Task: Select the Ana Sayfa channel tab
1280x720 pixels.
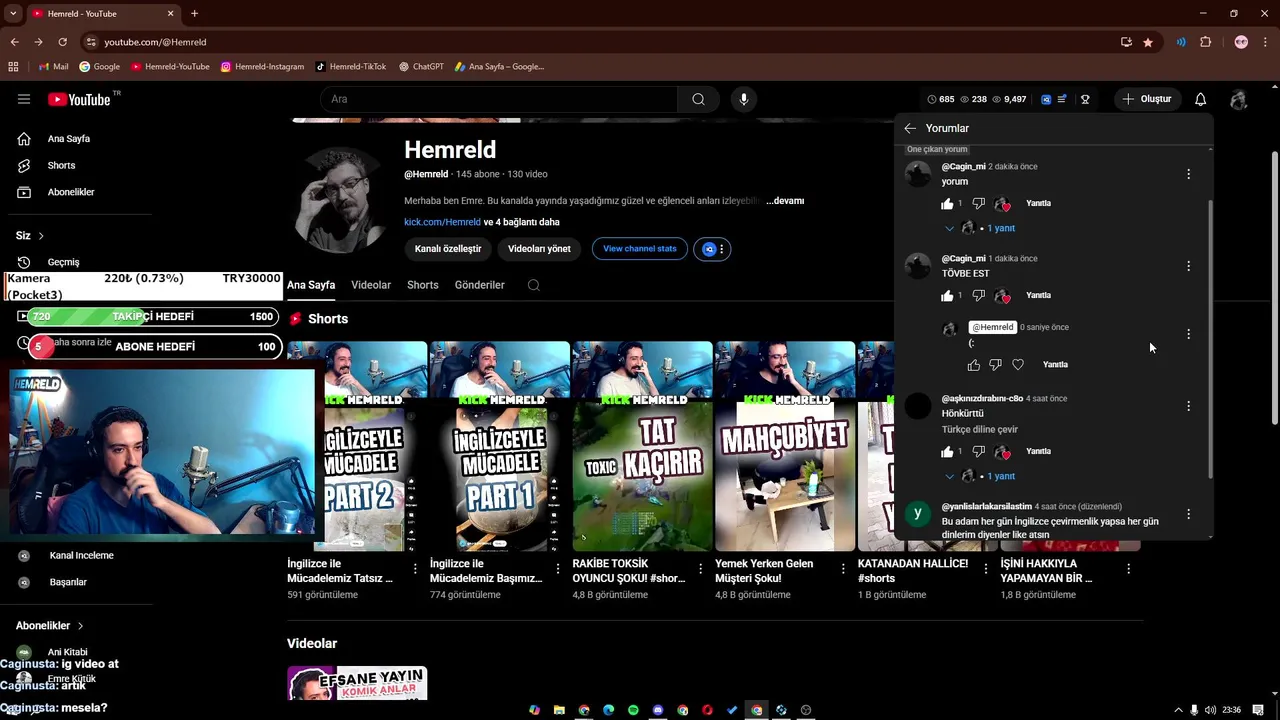Action: 311,285
